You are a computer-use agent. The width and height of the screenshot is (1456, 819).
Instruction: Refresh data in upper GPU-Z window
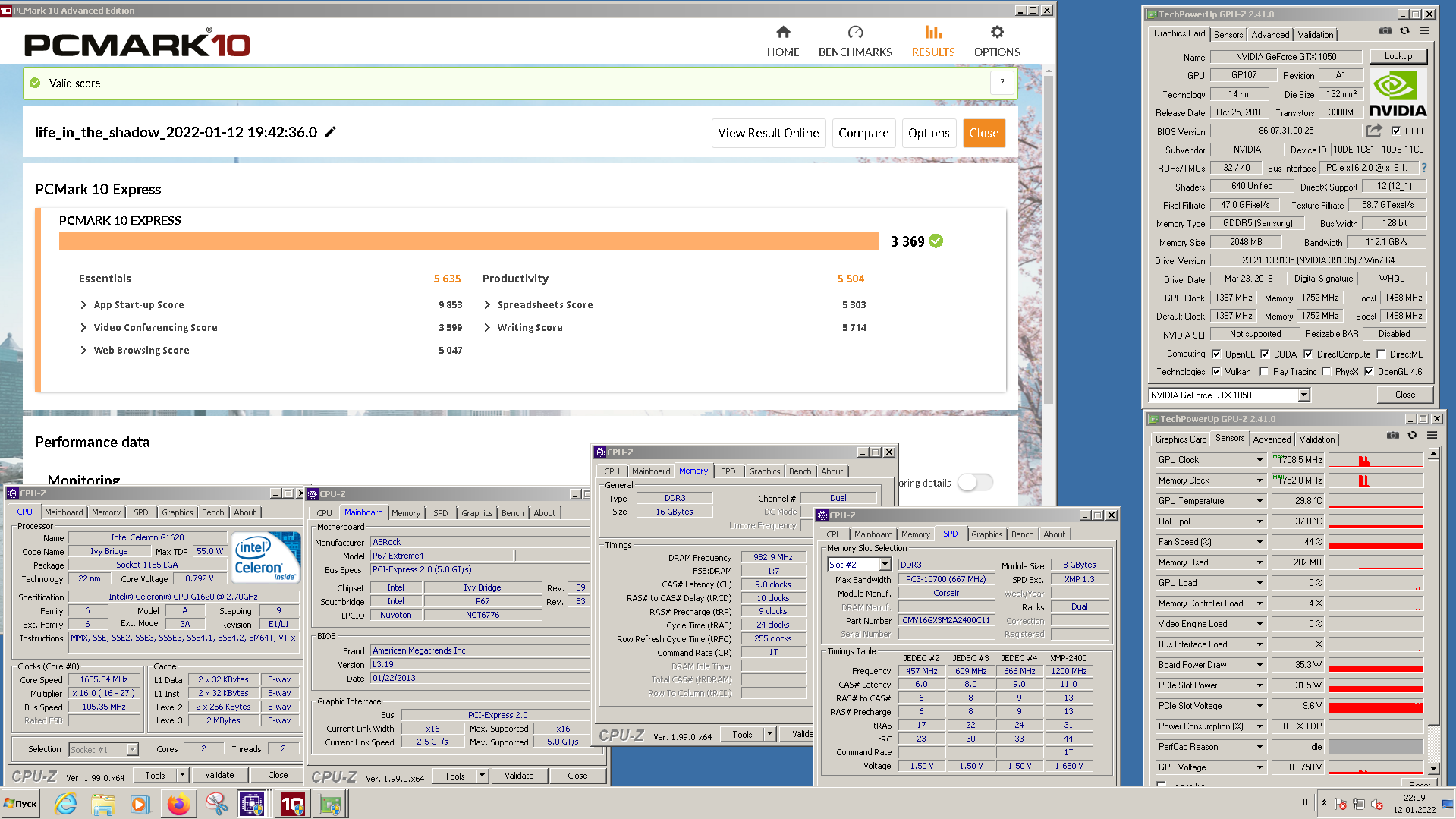point(1404,31)
